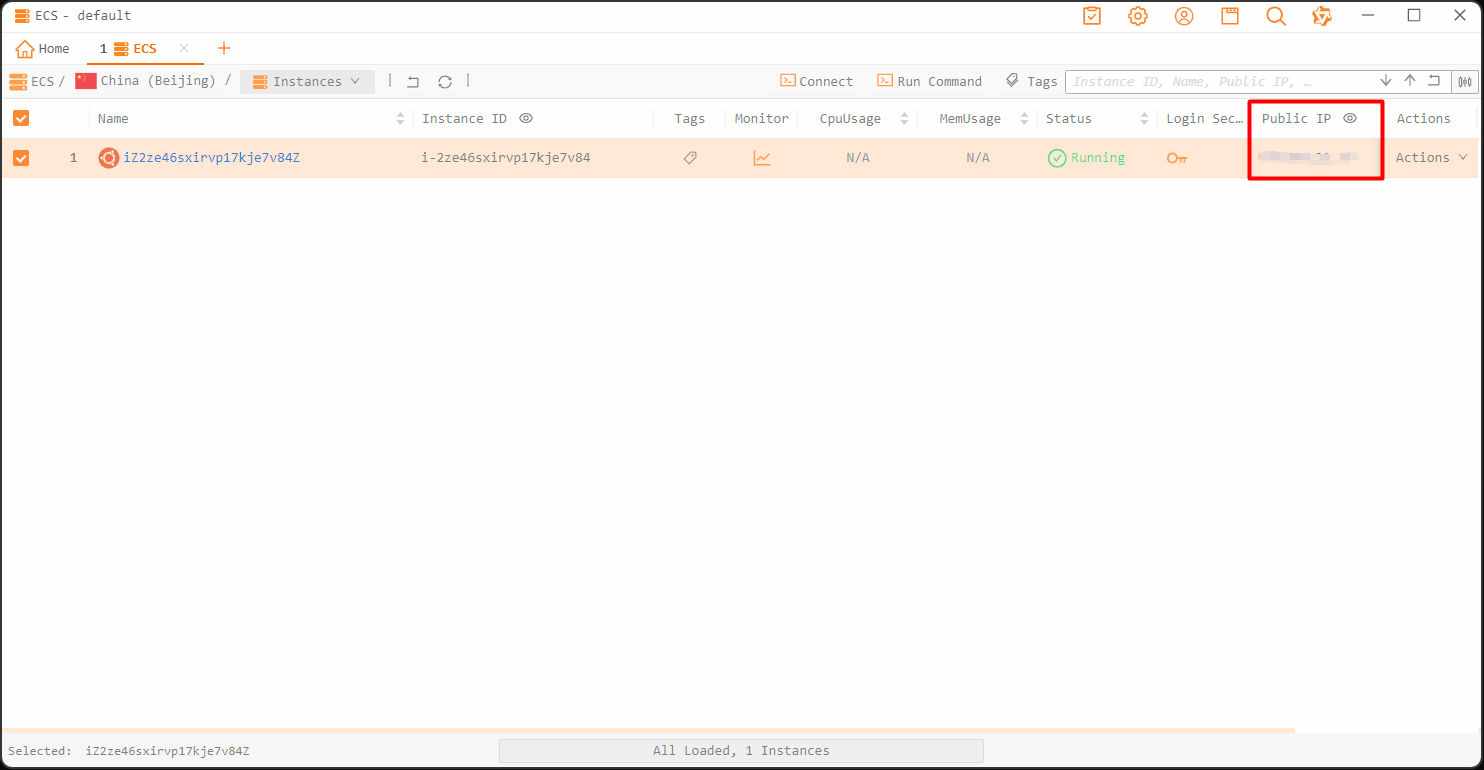The width and height of the screenshot is (1484, 770).
Task: Switch to the Home tab
Action: [x=43, y=48]
